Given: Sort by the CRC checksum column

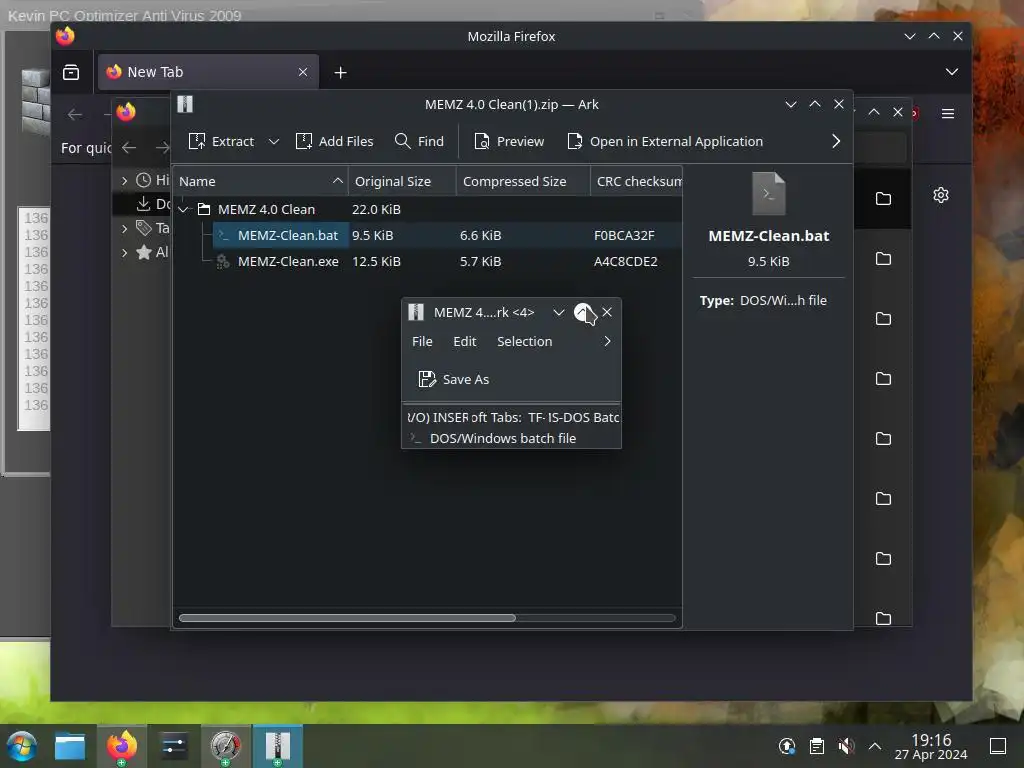Looking at the screenshot, I should pyautogui.click(x=636, y=182).
